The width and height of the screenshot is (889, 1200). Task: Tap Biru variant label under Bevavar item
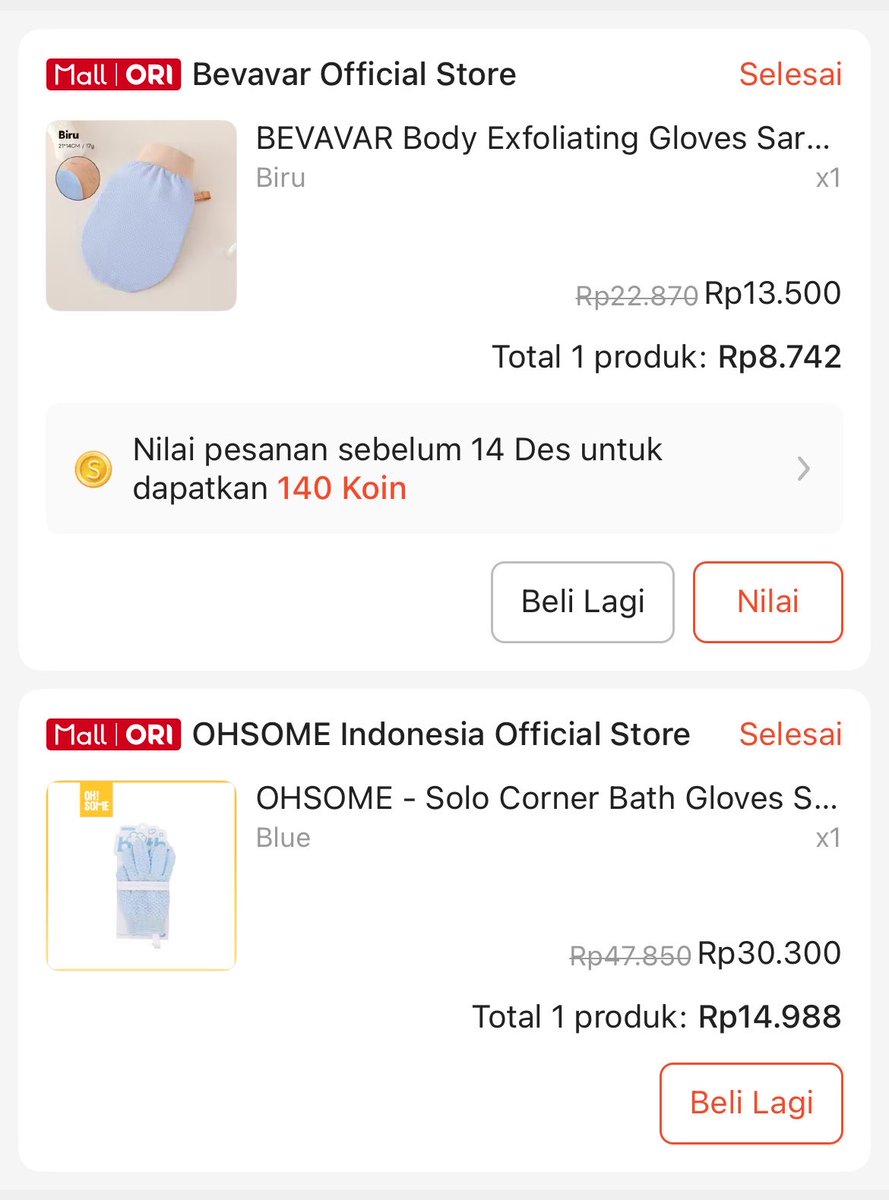coord(281,178)
